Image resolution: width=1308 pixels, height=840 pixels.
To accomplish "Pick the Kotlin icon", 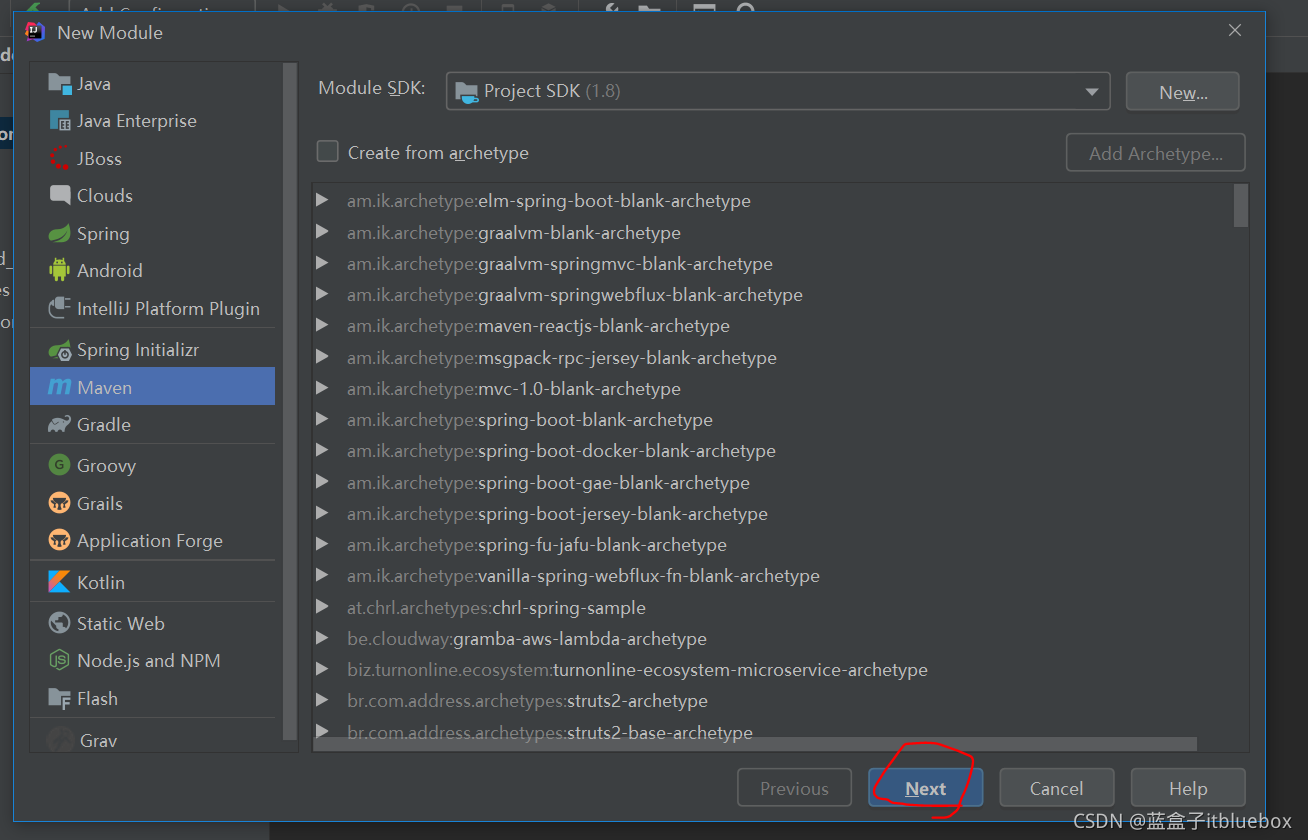I will click(x=60, y=582).
